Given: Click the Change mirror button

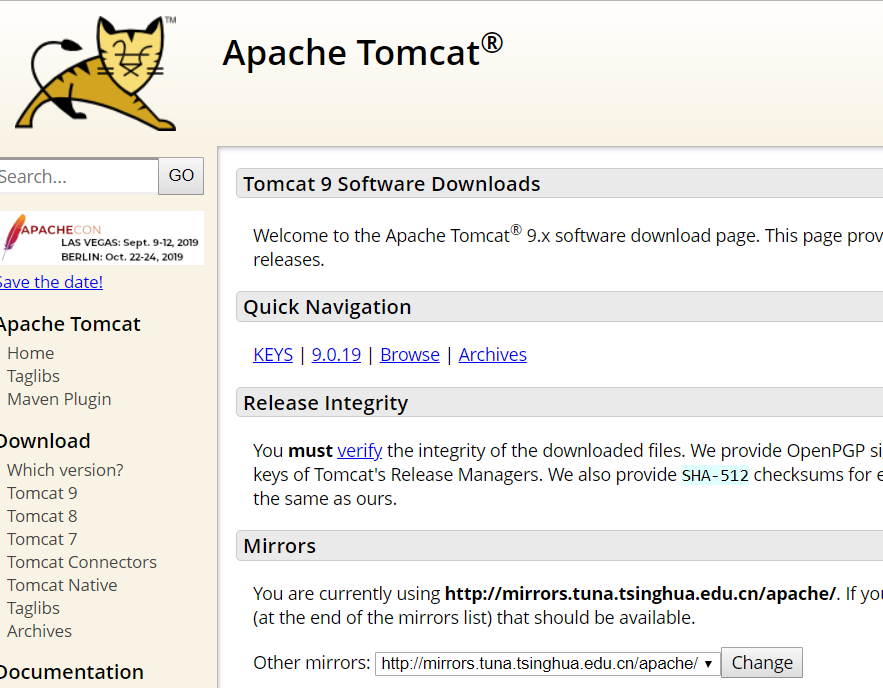Looking at the screenshot, I should point(762,663).
